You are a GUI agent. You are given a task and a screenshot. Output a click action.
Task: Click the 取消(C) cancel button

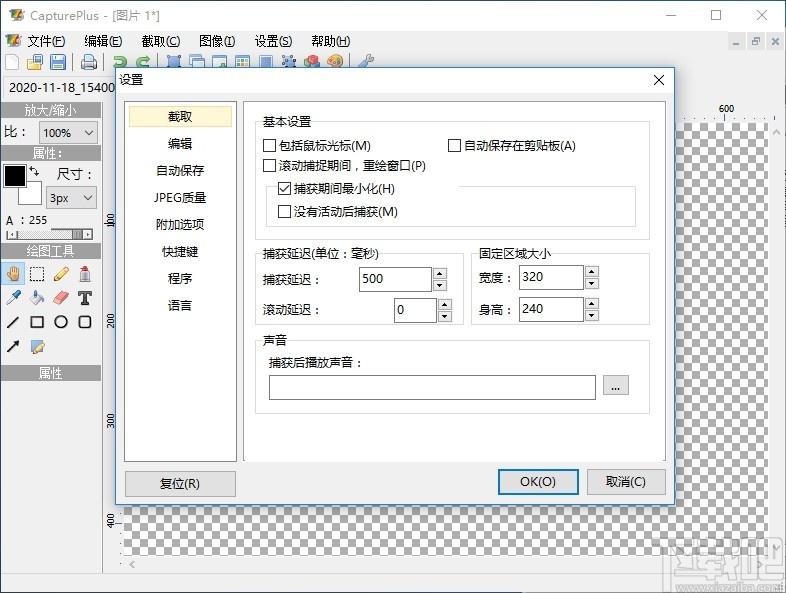(x=626, y=482)
